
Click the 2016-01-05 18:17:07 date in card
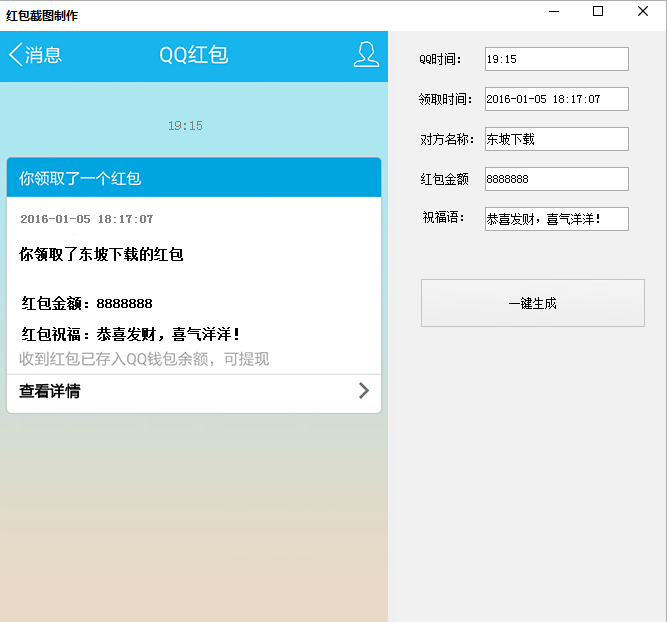tap(87, 219)
